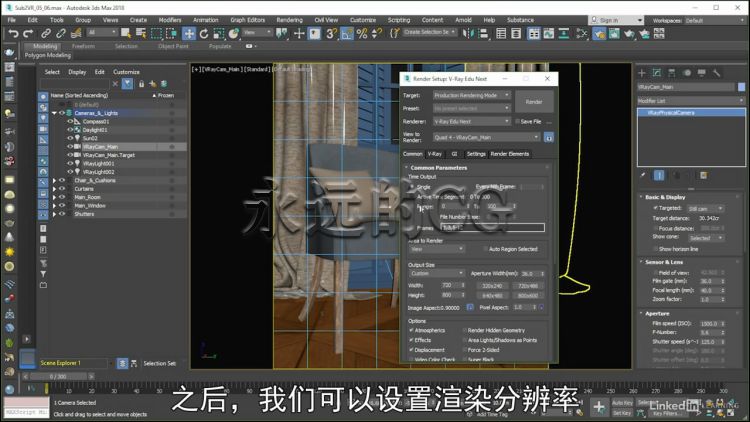Toggle Displacement checkbox in Render Setup
The height and width of the screenshot is (422, 750).
point(411,350)
